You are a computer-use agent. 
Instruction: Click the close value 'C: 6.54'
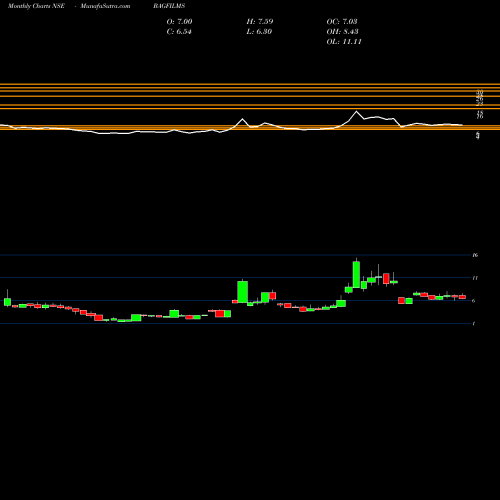[x=179, y=32]
